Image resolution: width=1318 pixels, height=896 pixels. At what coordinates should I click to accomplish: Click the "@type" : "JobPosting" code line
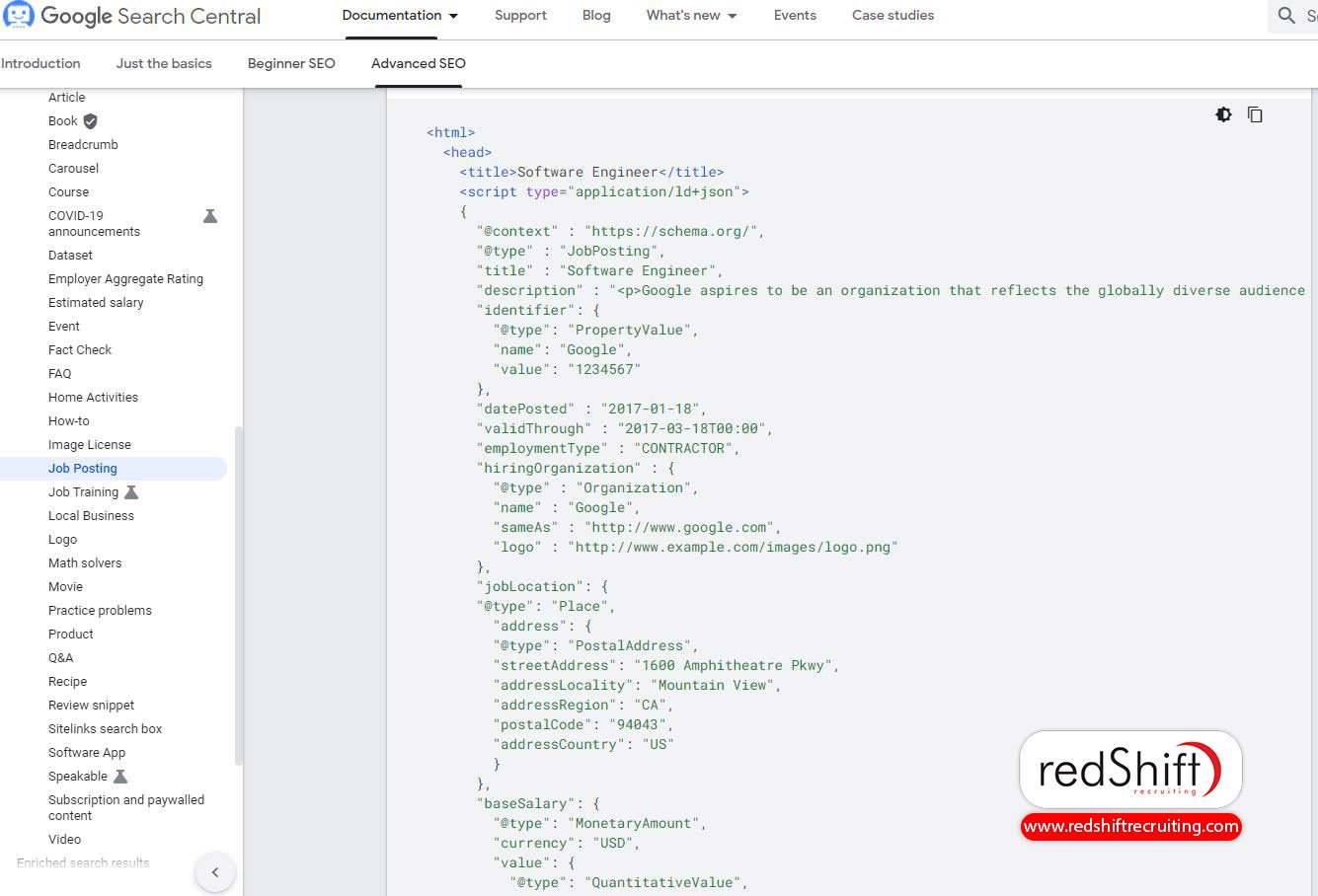[571, 251]
